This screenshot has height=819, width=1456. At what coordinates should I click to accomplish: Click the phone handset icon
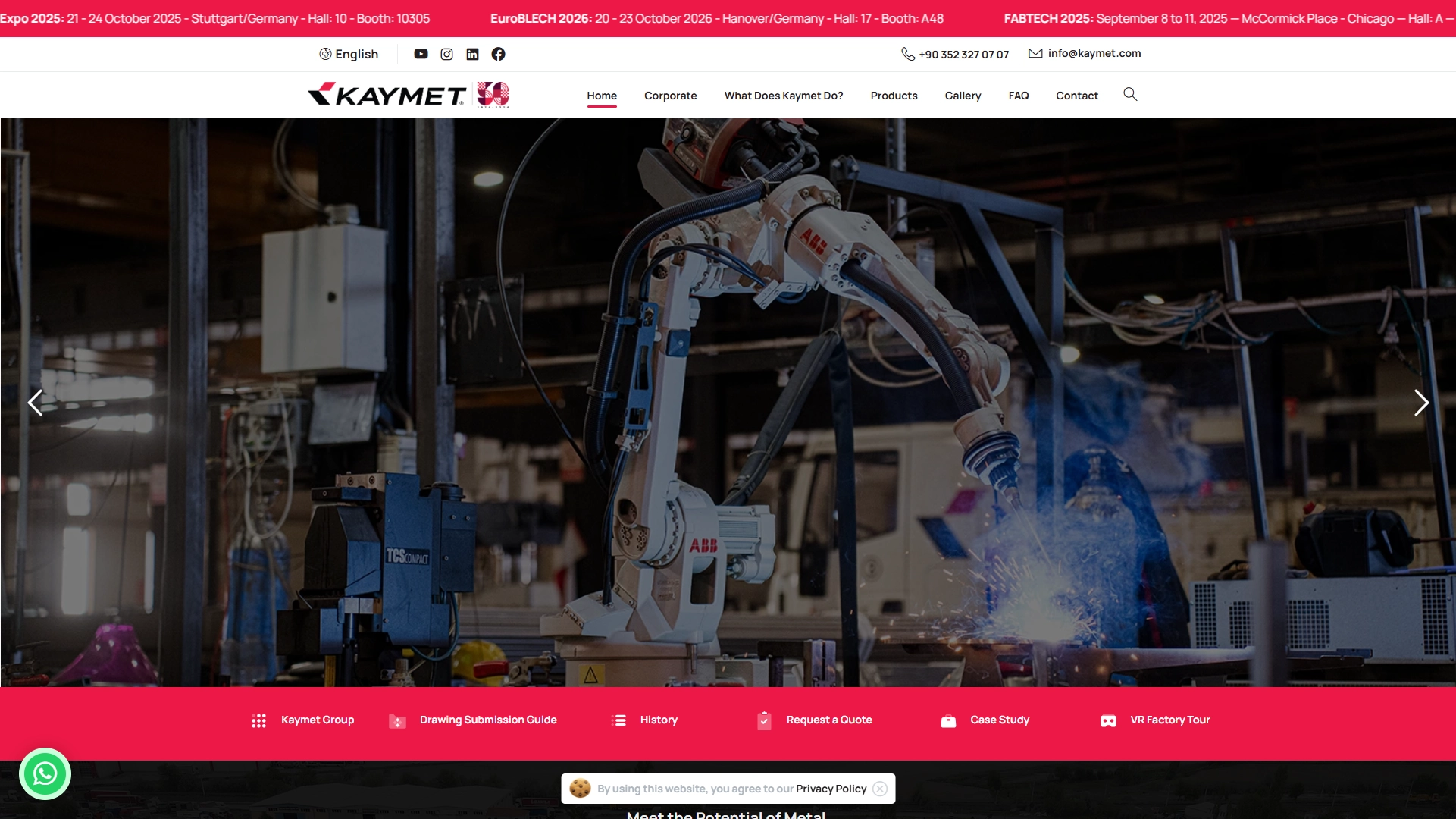tap(907, 54)
